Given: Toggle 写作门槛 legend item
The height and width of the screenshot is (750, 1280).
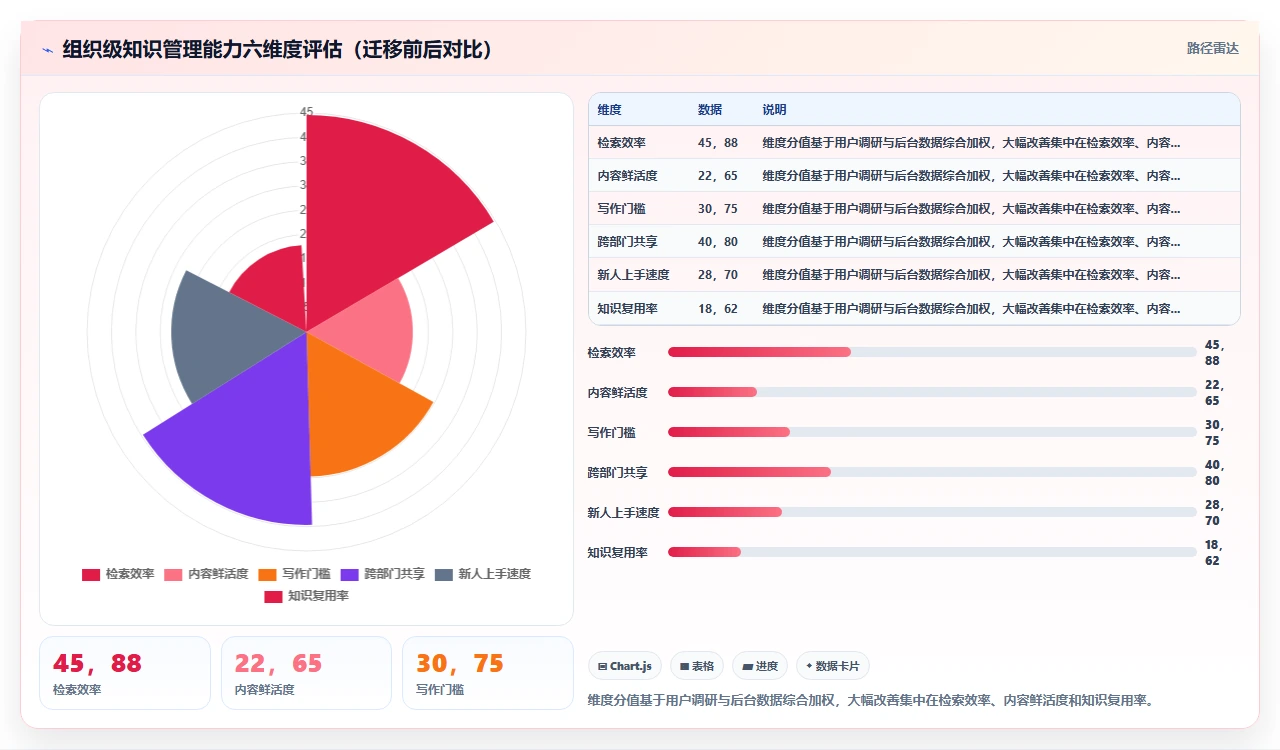Looking at the screenshot, I should pos(294,574).
